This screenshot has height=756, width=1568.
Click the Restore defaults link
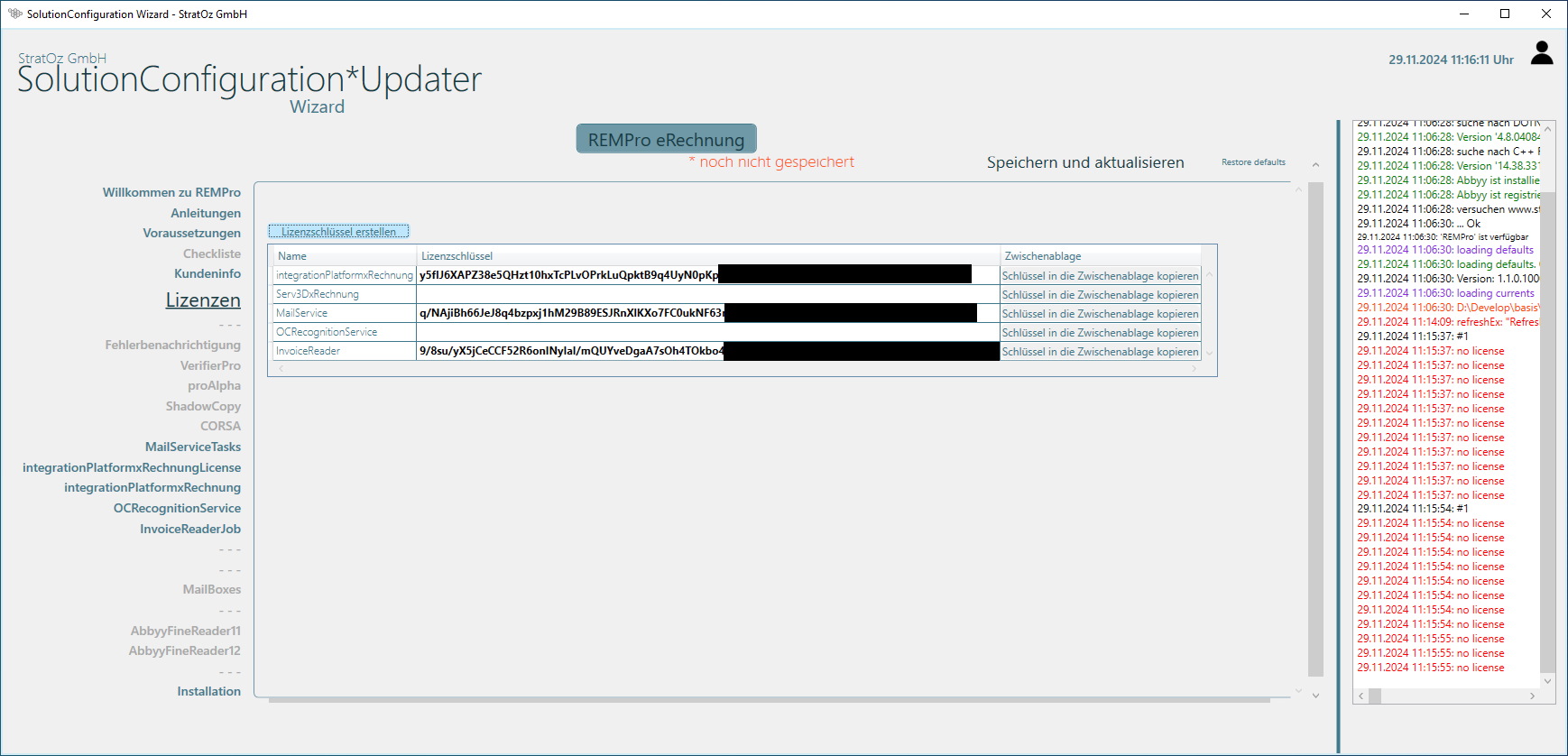point(1253,162)
